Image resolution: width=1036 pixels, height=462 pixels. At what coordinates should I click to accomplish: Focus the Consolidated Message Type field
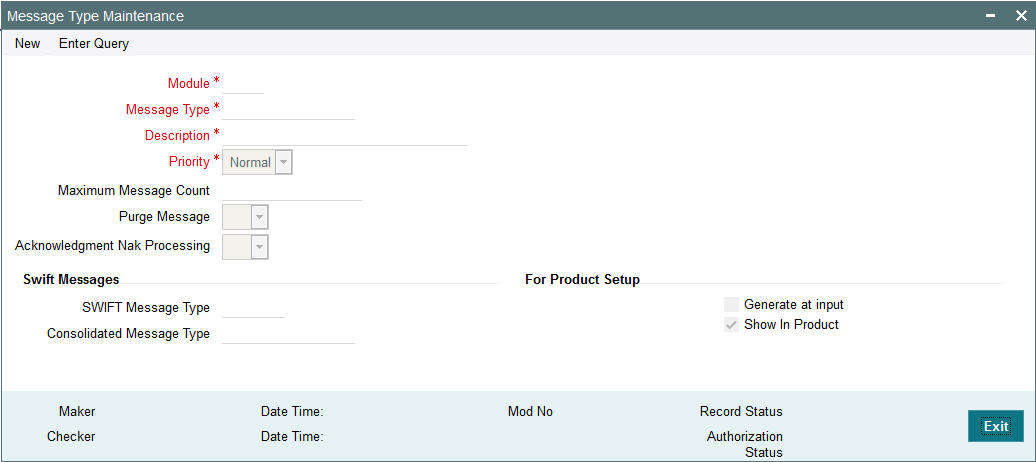[x=289, y=334]
